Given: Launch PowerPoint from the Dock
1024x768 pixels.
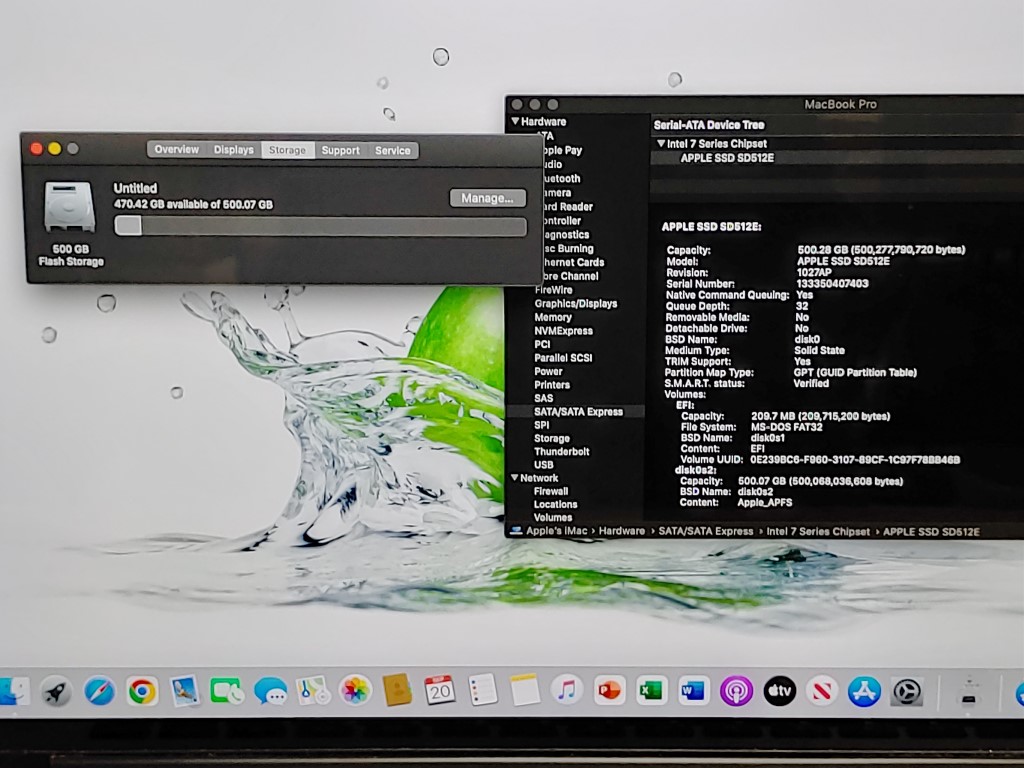Looking at the screenshot, I should pyautogui.click(x=609, y=691).
